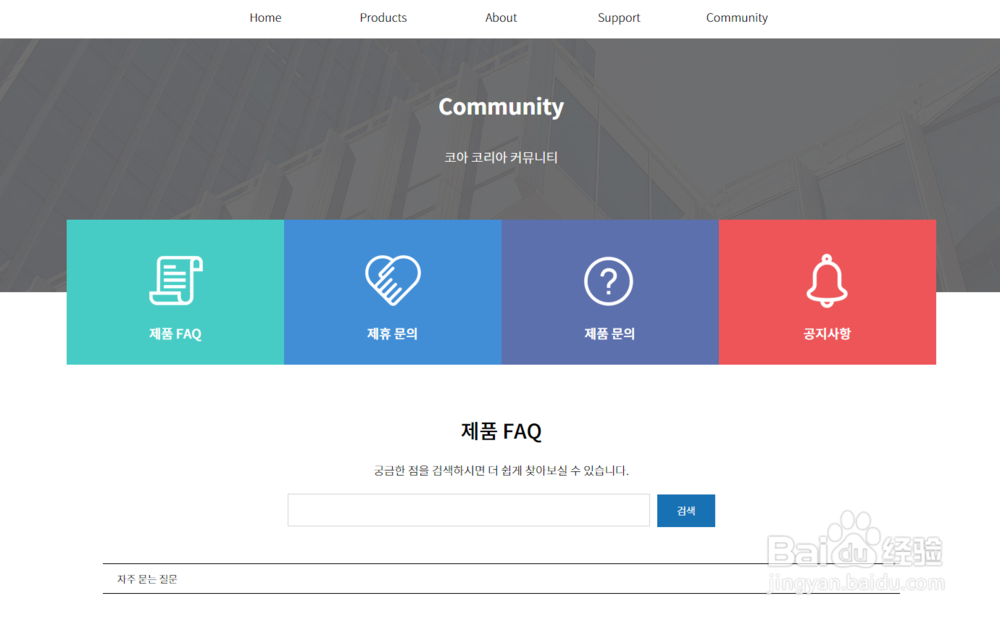Open the Support menu item
Viewport: 1000px width, 617px height.
click(619, 18)
